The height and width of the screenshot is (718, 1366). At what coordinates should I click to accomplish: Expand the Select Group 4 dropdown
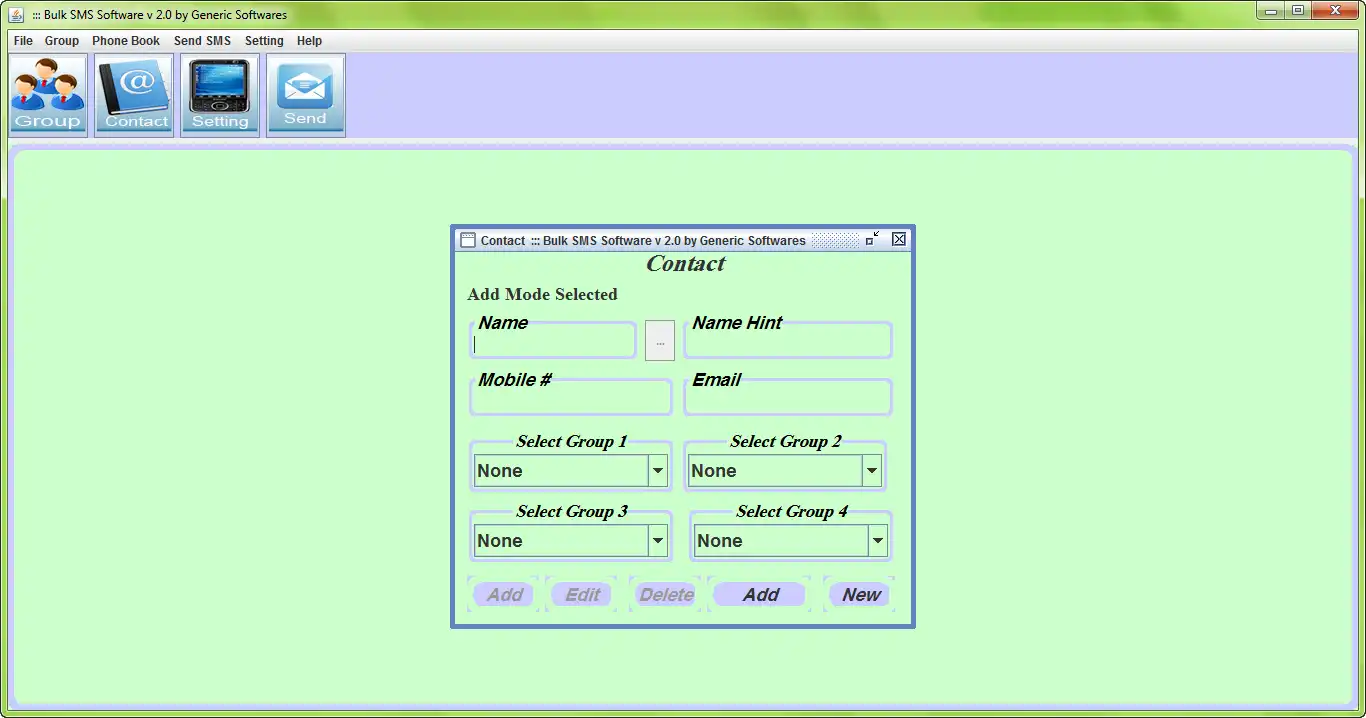coord(878,541)
